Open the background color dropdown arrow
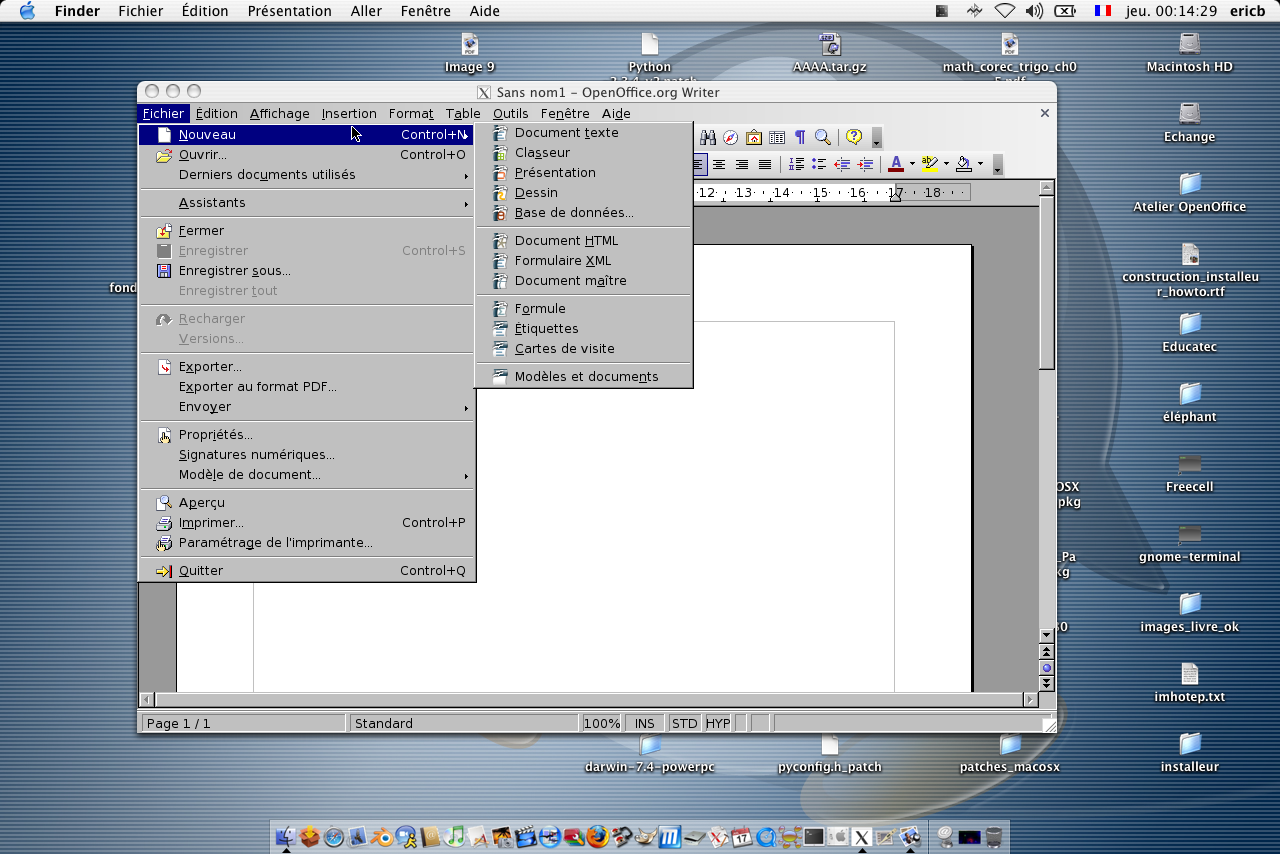Screen dimensions: 1280x854 point(980,164)
